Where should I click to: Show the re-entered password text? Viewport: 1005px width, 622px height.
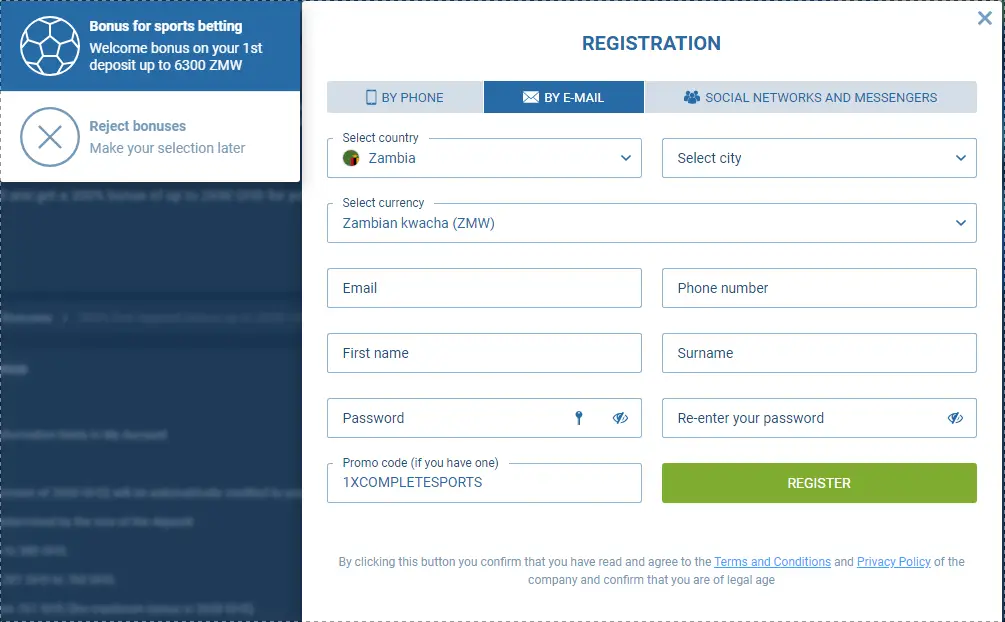(955, 418)
